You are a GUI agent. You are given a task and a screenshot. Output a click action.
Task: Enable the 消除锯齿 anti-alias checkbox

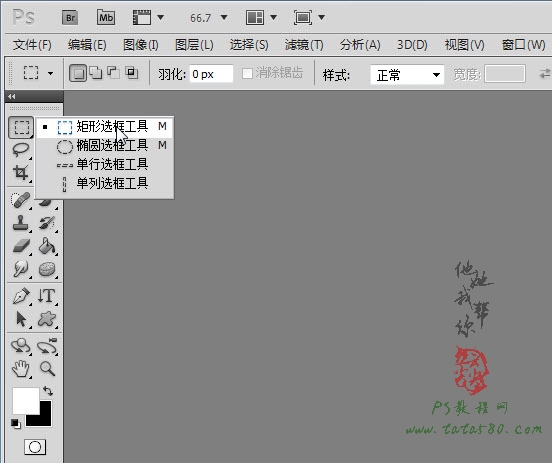[247, 74]
